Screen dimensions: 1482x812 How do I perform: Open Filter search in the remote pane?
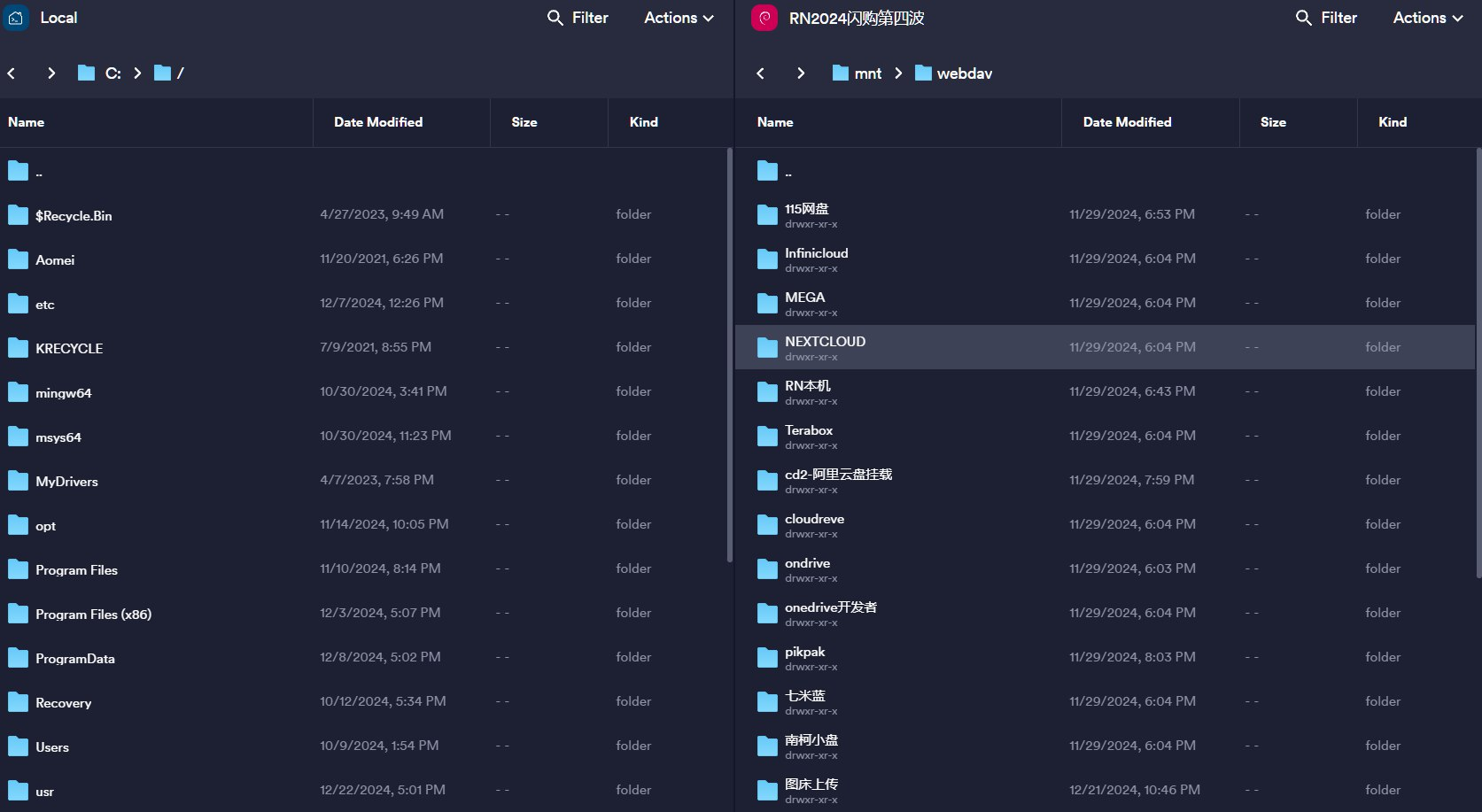[x=1326, y=18]
